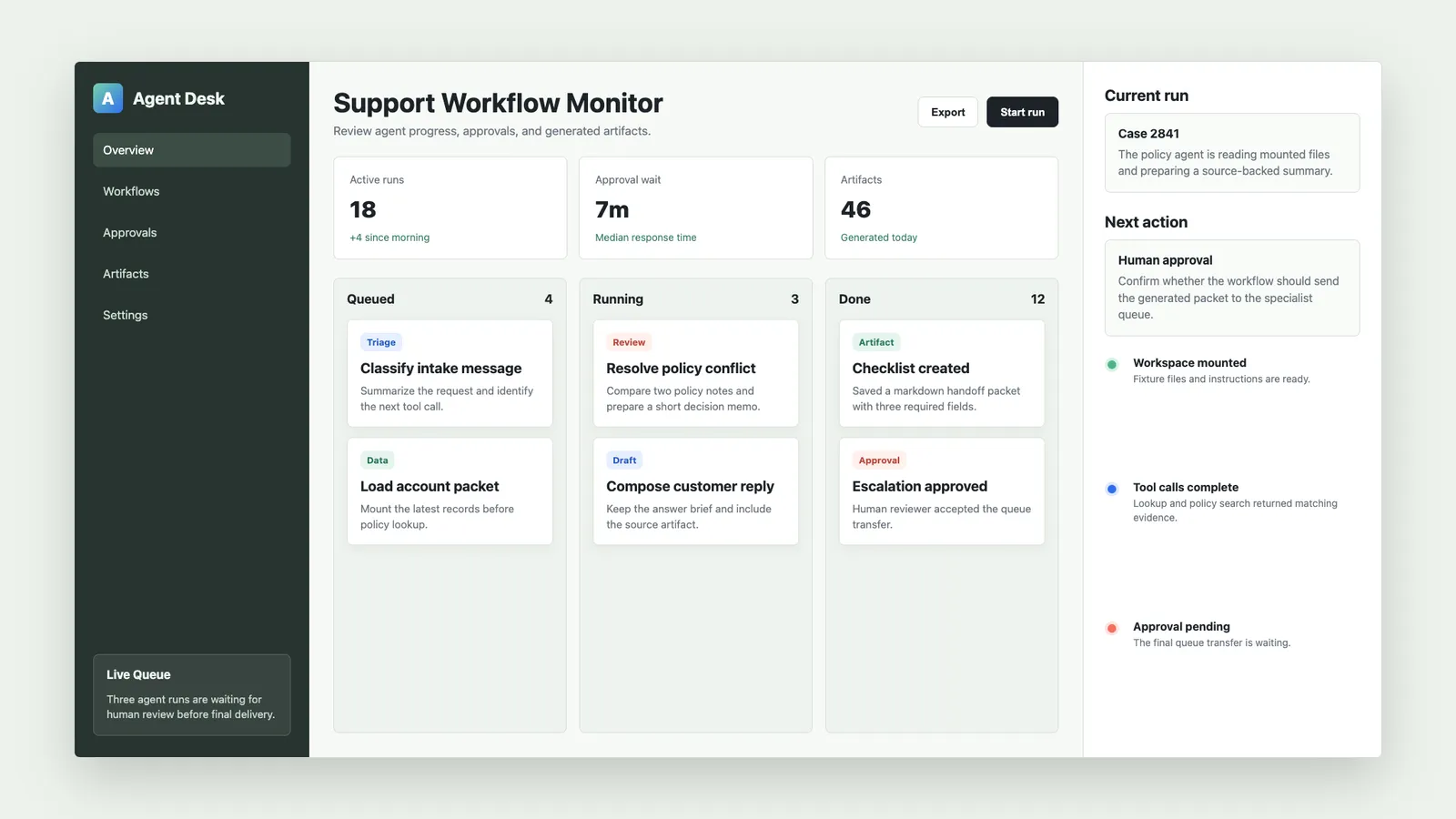
Task: Click the Review tag
Action: (629, 342)
